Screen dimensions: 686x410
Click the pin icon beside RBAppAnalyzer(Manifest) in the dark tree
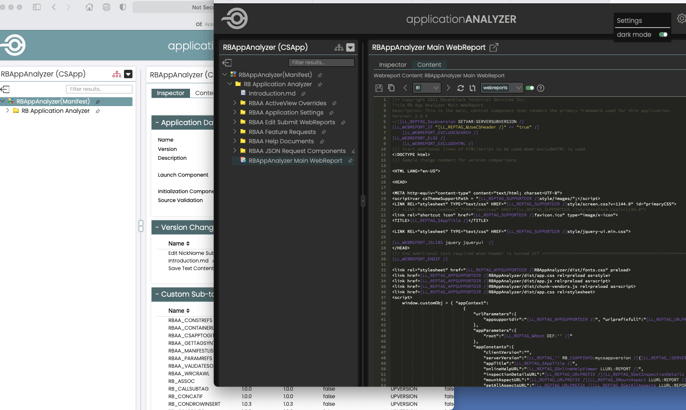(320, 75)
